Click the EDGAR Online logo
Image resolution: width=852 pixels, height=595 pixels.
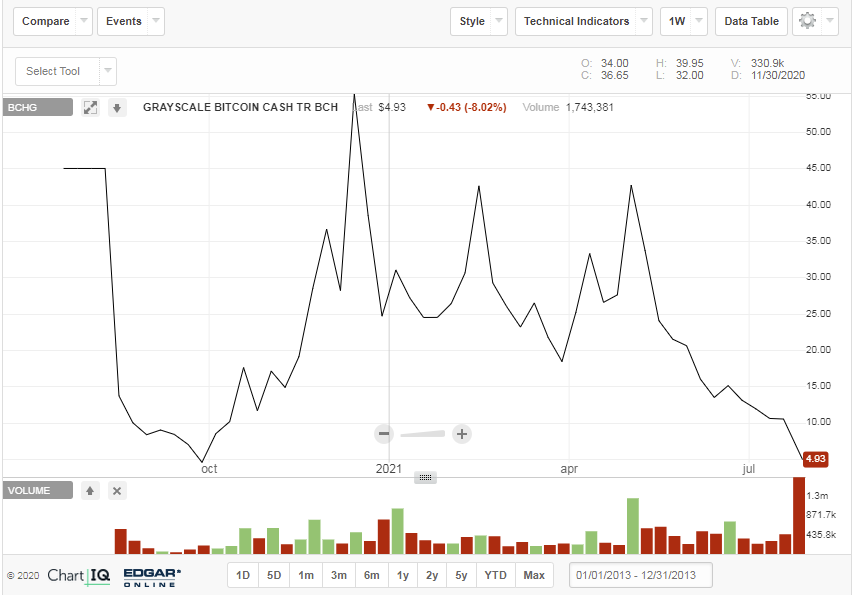152,577
